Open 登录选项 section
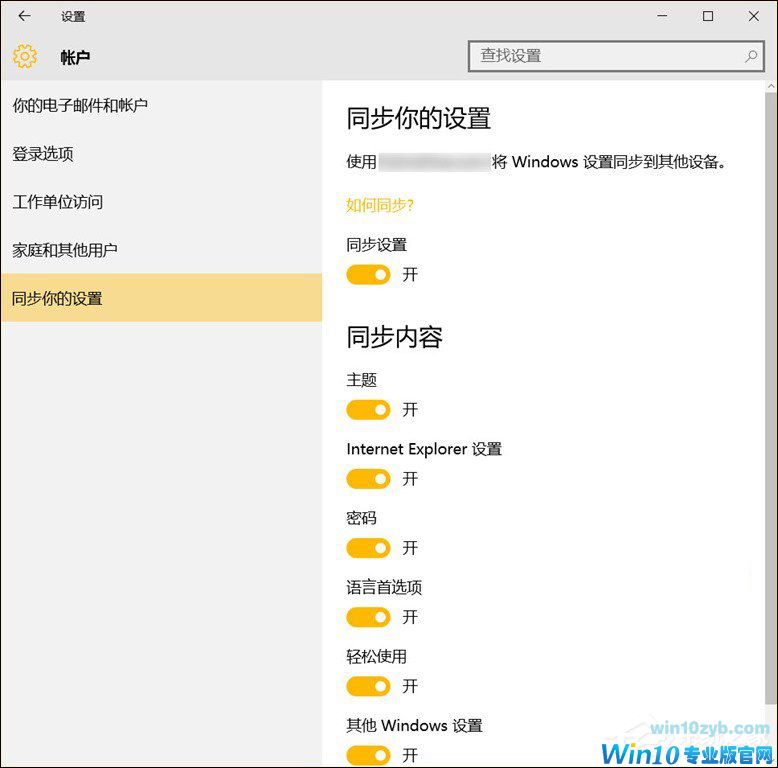The image size is (778, 768). pyautogui.click(x=161, y=154)
